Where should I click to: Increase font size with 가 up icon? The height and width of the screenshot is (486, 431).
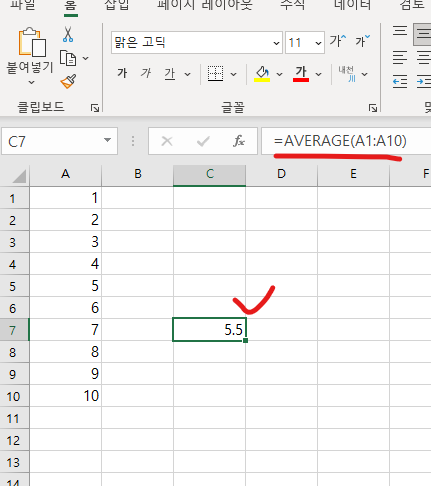pos(338,41)
